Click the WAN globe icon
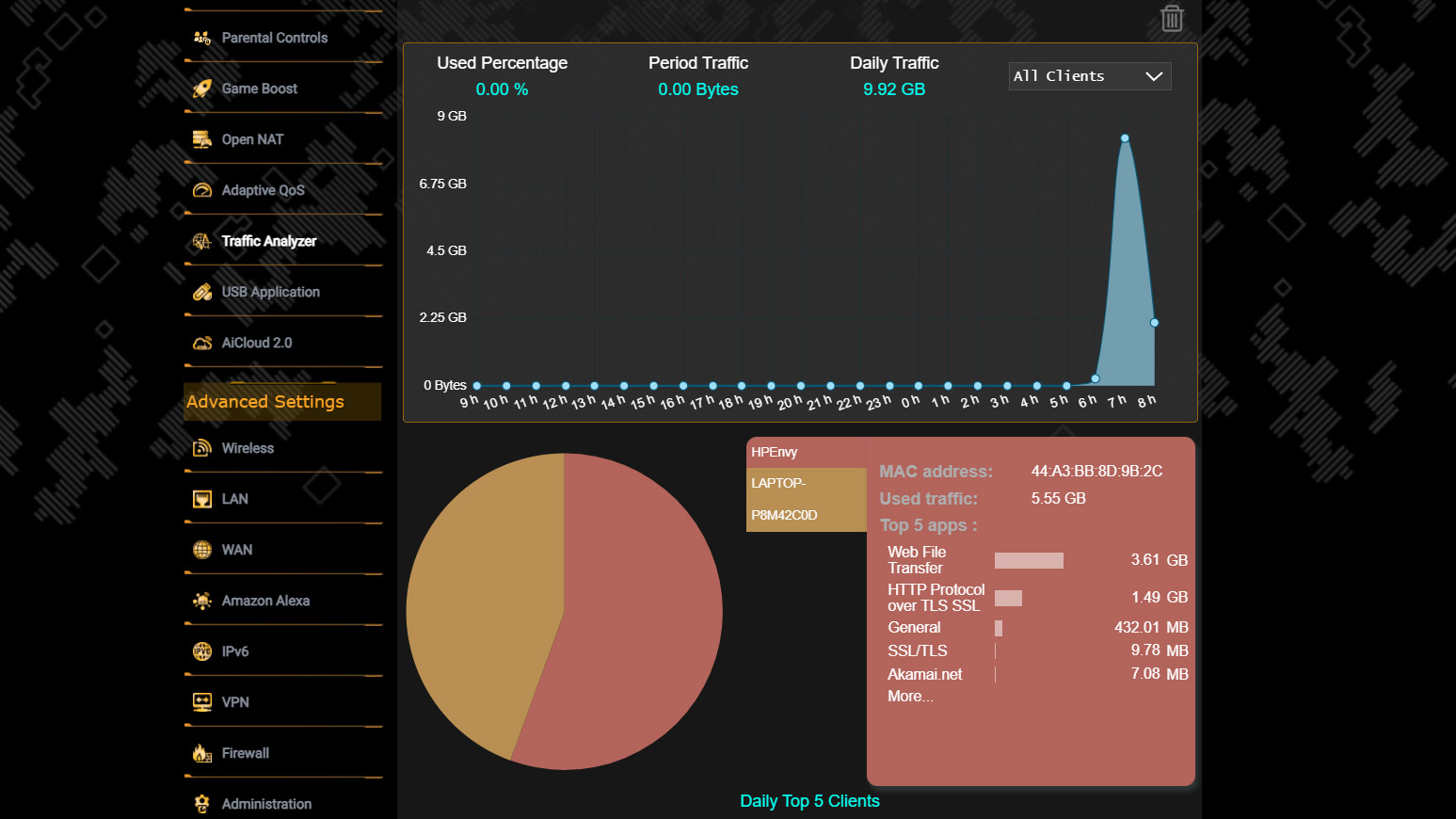1456x819 pixels. [x=201, y=550]
